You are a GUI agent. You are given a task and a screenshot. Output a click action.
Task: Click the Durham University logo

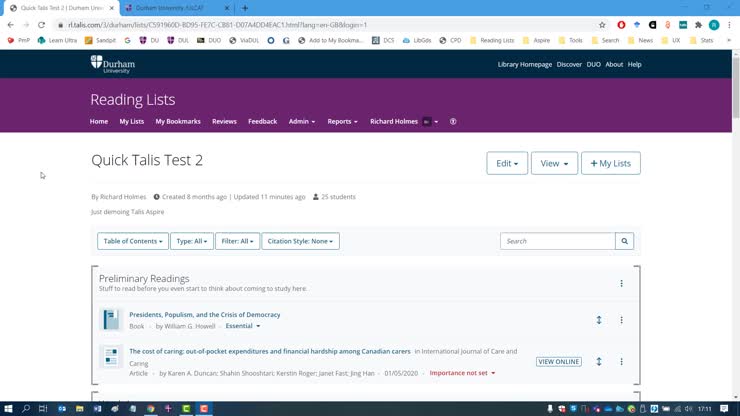coord(112,64)
